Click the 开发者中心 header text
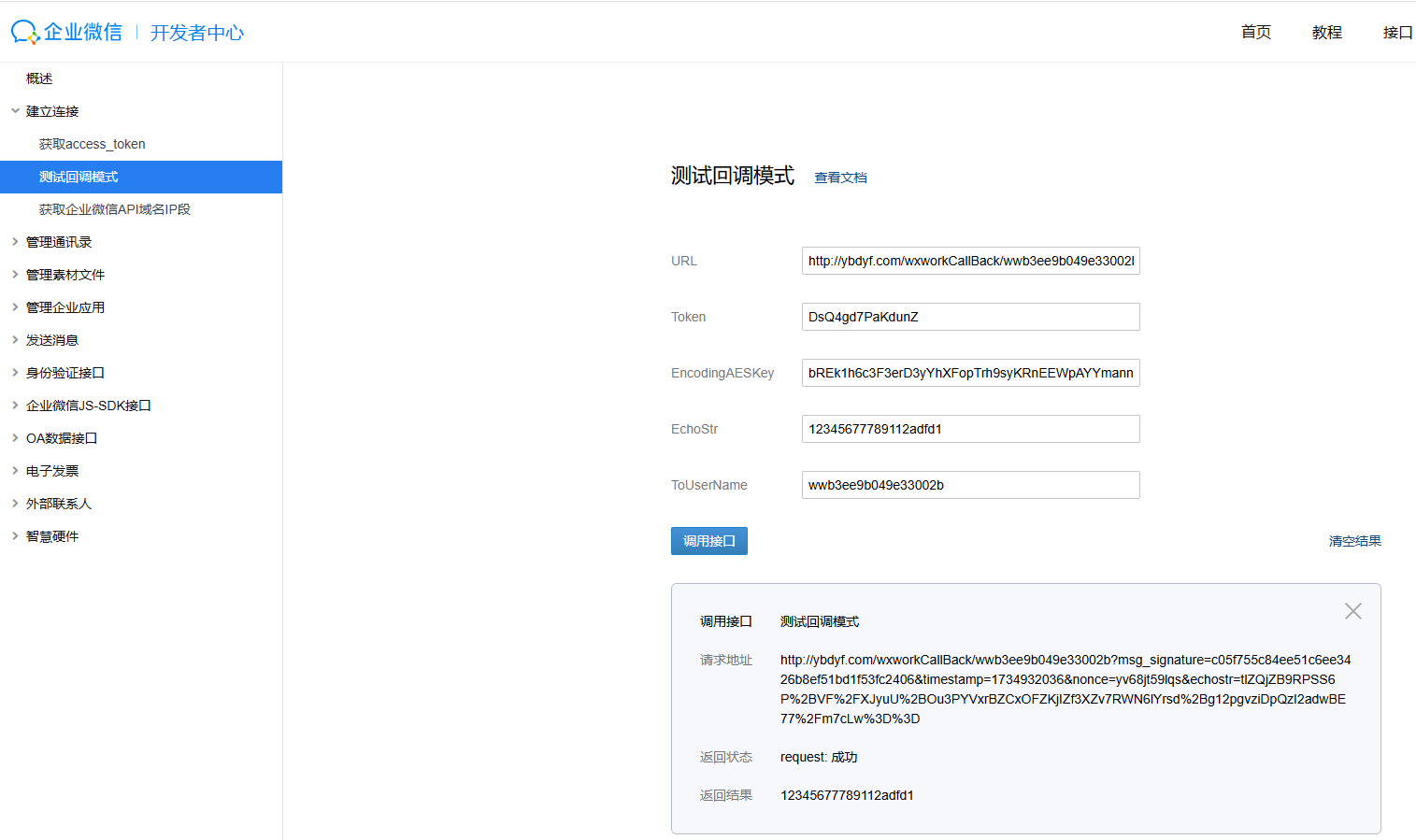Viewport: 1416px width, 840px height. (x=196, y=31)
